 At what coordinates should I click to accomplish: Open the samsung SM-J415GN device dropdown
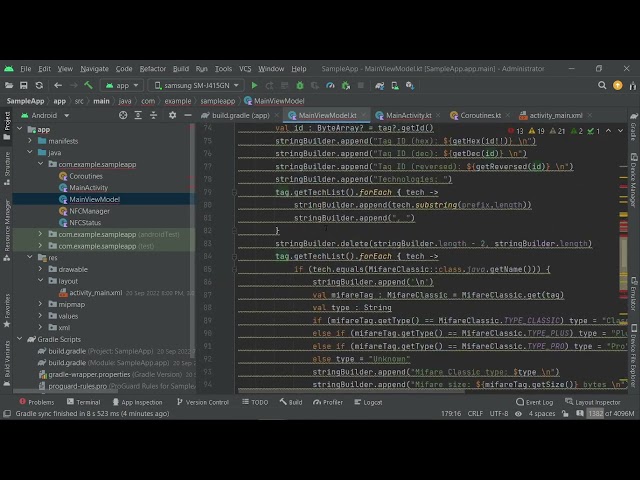pyautogui.click(x=196, y=85)
